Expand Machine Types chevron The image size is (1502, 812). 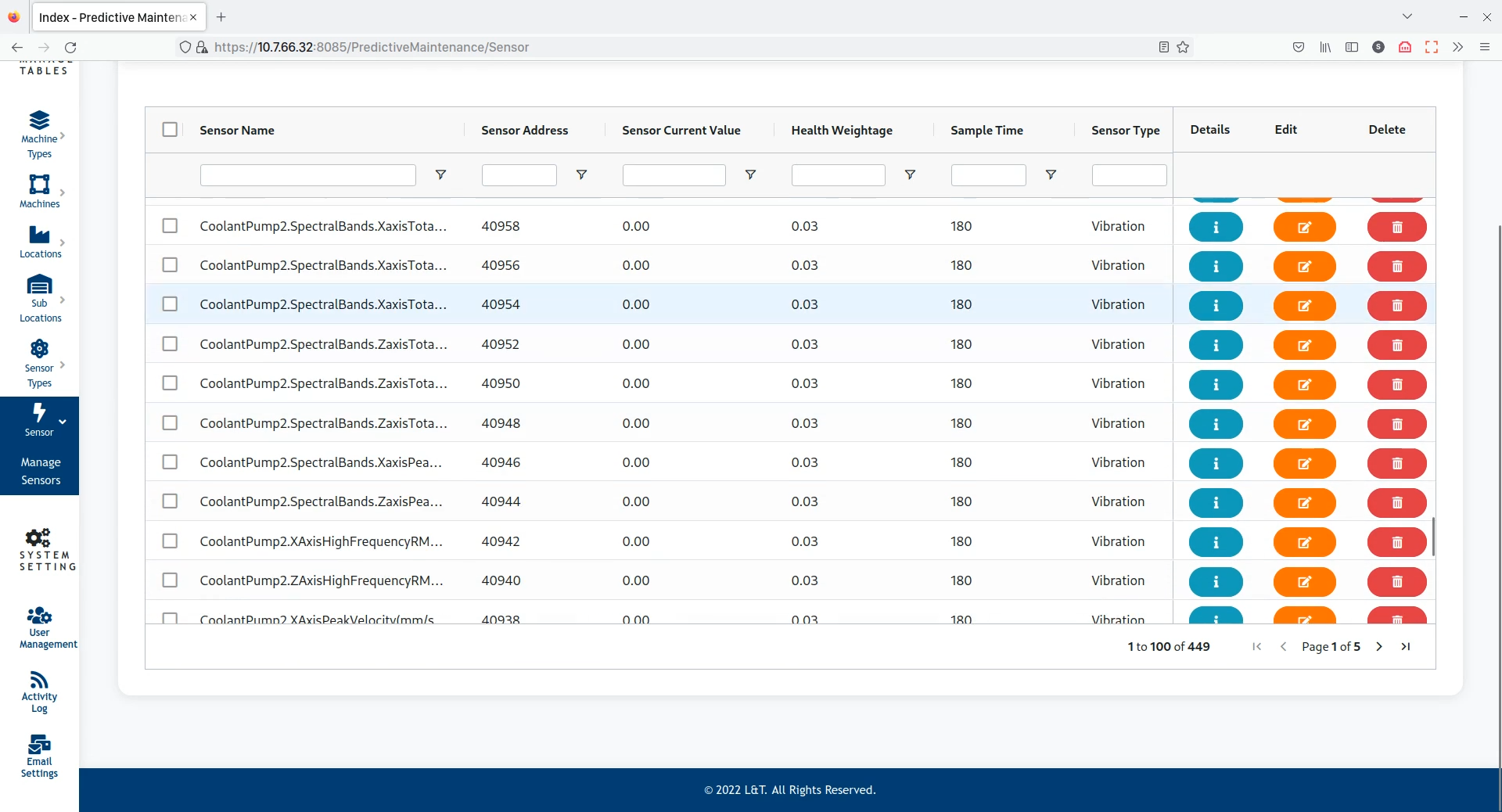pyautogui.click(x=63, y=136)
